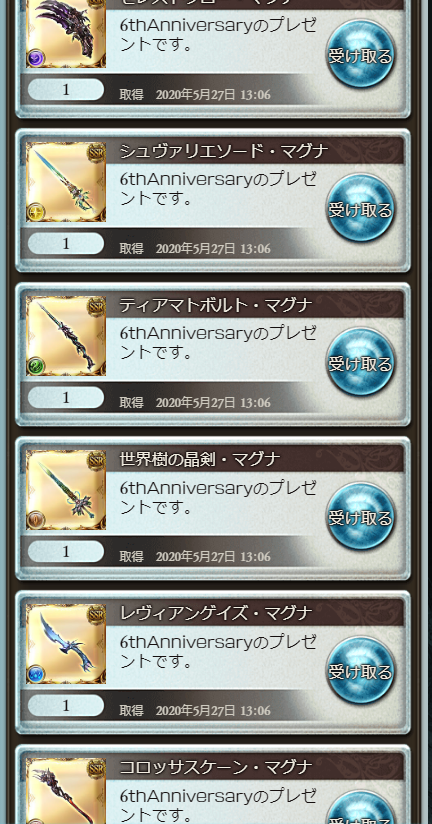Click the earth element icon on 世界樹の晶剣
The width and height of the screenshot is (432, 824).
(x=36, y=520)
